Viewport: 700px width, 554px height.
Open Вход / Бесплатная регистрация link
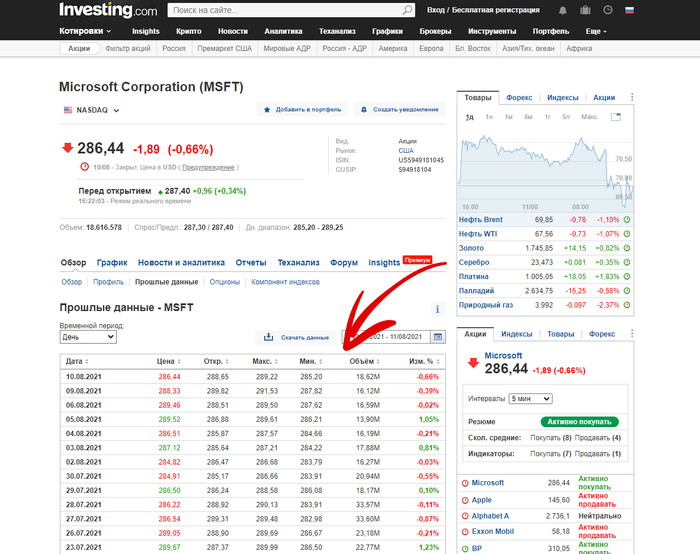[x=483, y=10]
